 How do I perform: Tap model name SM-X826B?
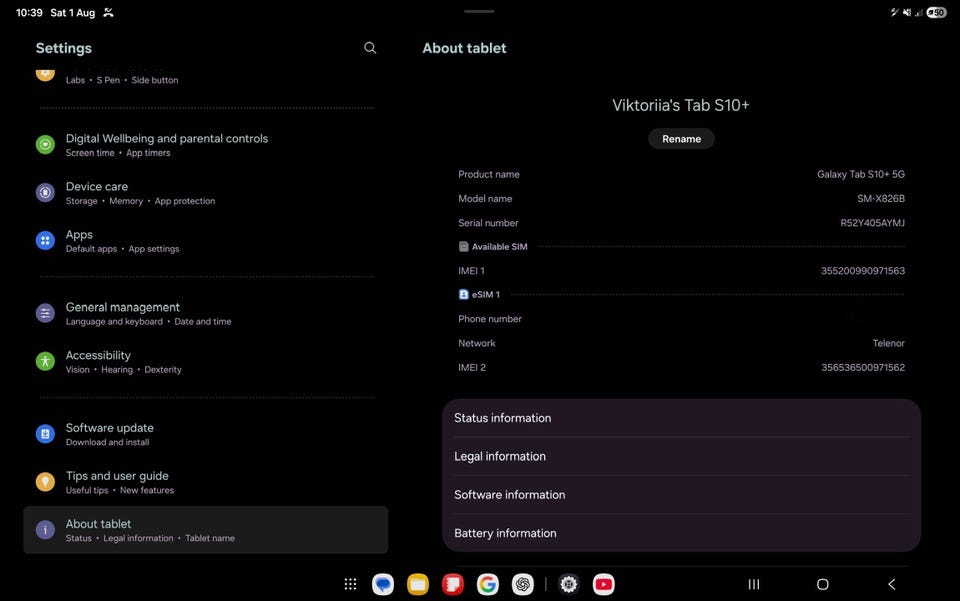tap(880, 198)
